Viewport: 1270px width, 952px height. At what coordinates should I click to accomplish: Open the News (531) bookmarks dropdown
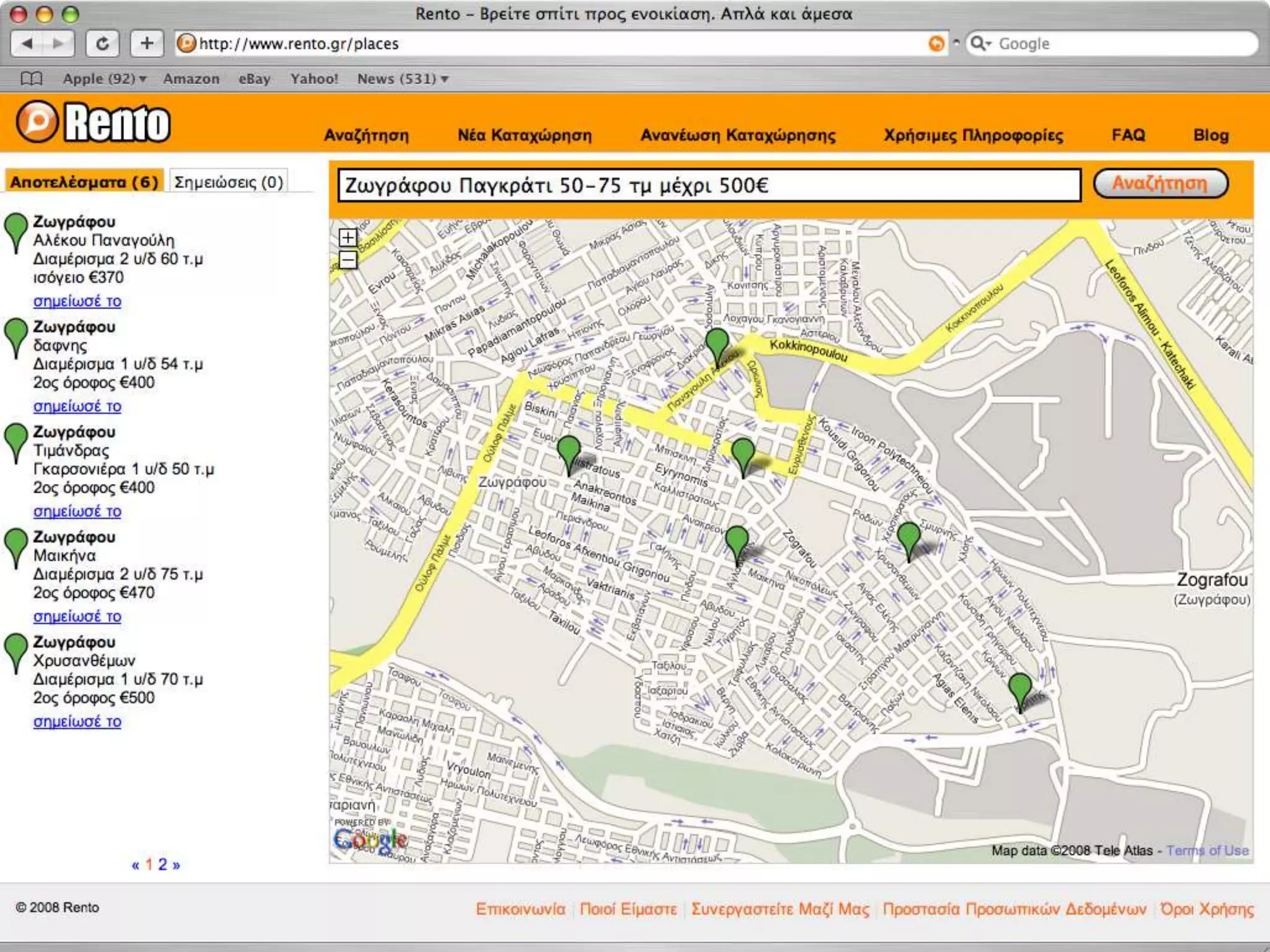click(402, 79)
